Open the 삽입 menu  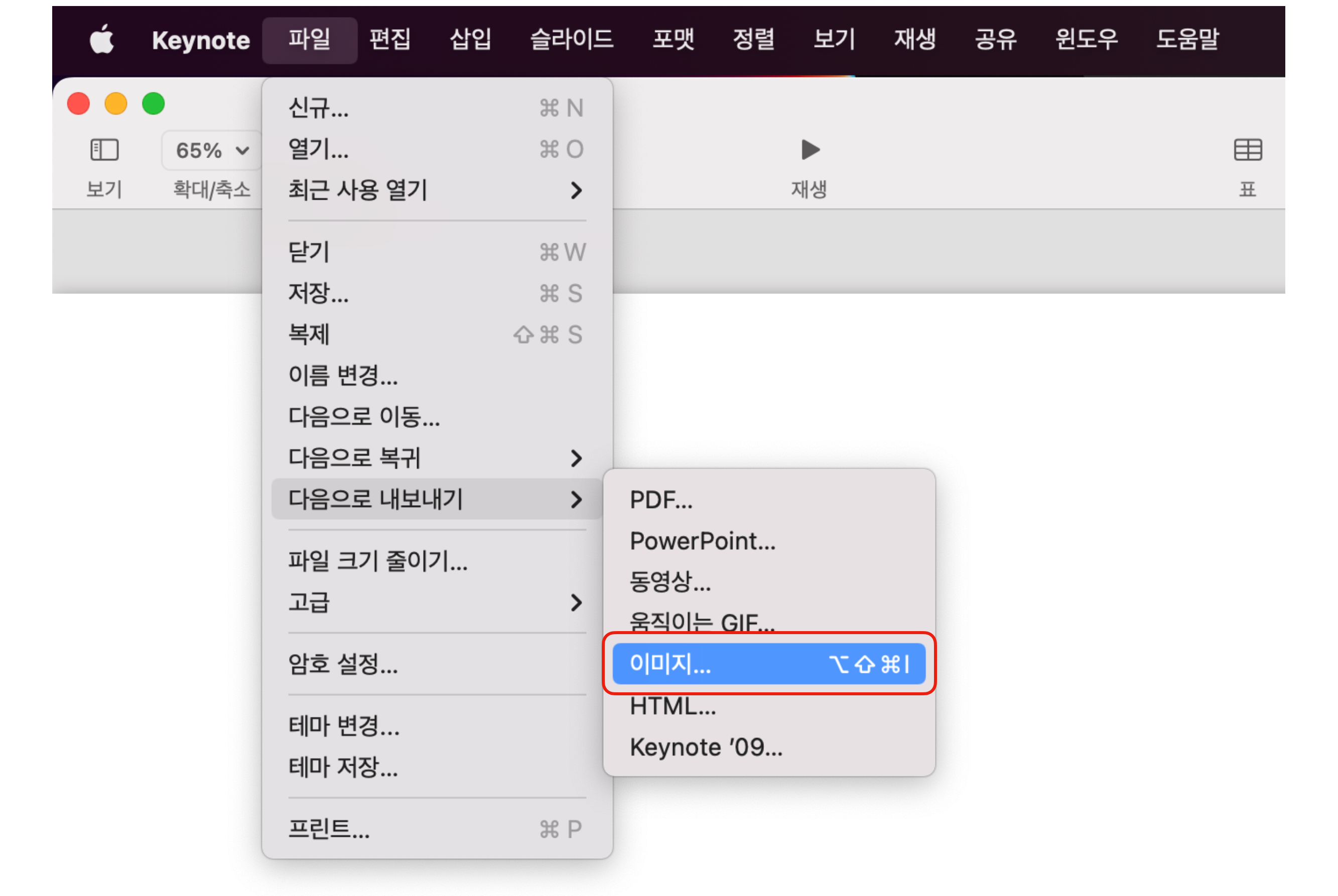[x=470, y=40]
